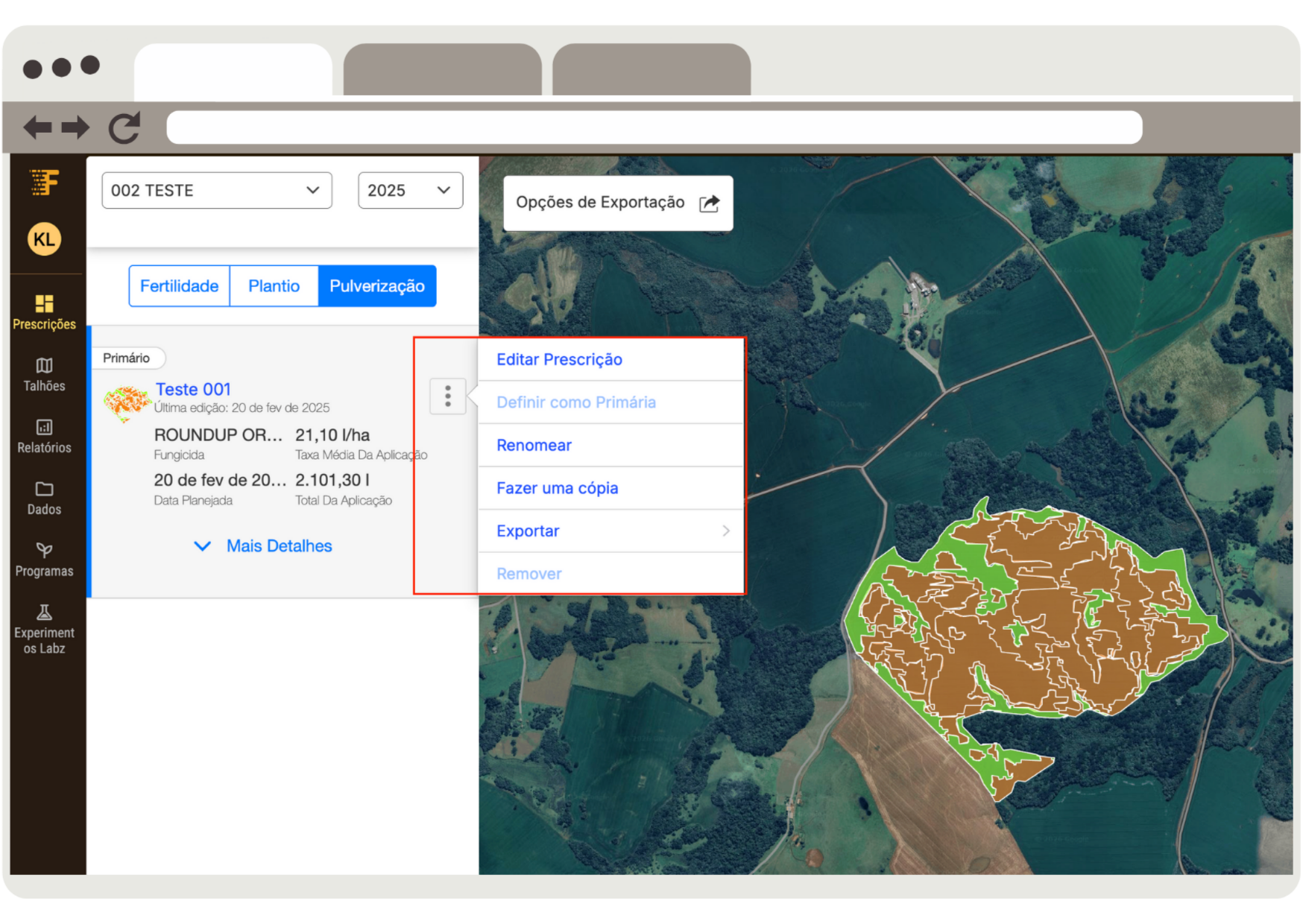Screen dimensions: 1303x924
Task: Open Programas in the sidebar
Action: click(44, 560)
